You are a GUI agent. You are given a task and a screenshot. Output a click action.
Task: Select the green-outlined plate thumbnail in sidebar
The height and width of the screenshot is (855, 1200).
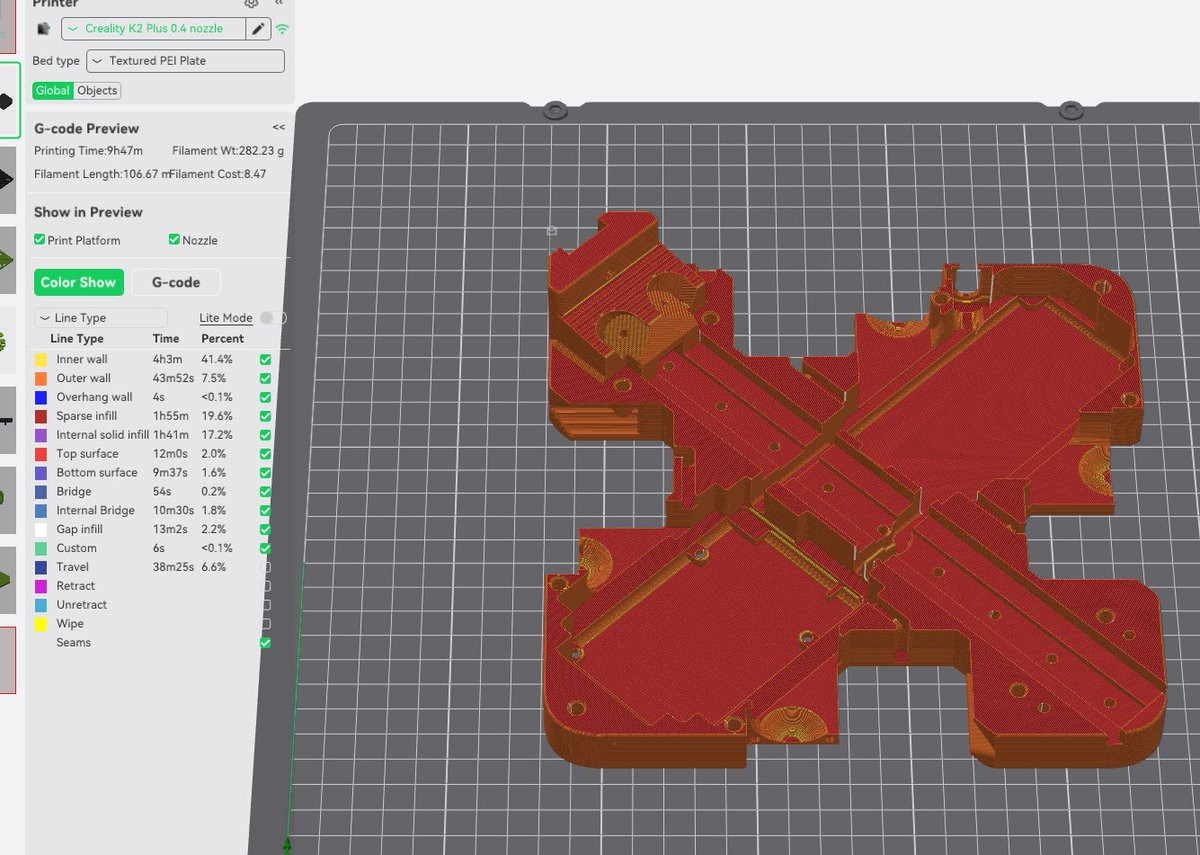(8, 100)
